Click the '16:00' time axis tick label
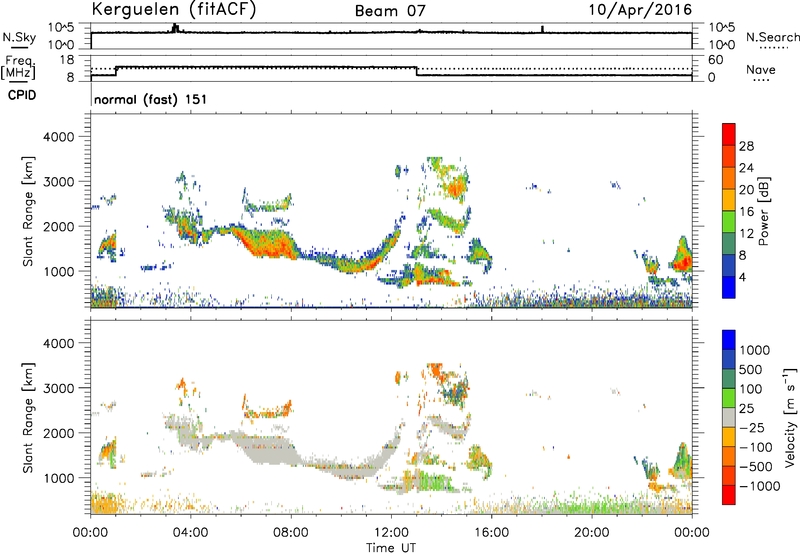The width and height of the screenshot is (800, 554). [x=492, y=533]
